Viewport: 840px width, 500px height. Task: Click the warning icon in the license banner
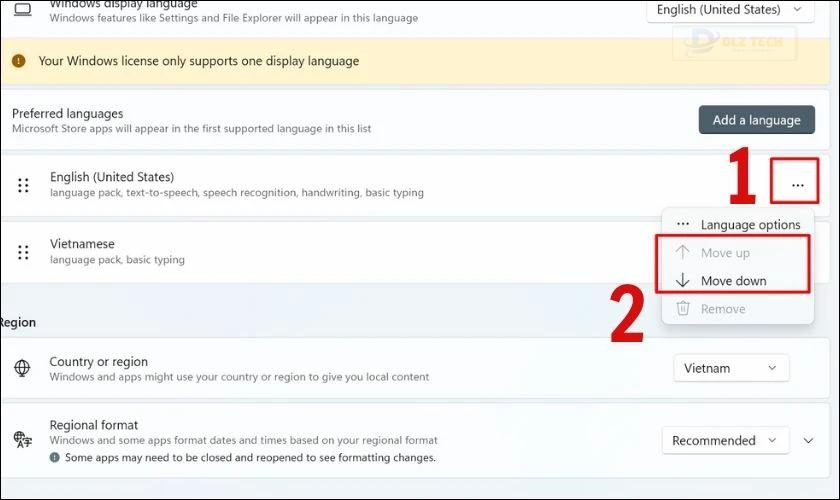coord(19,61)
